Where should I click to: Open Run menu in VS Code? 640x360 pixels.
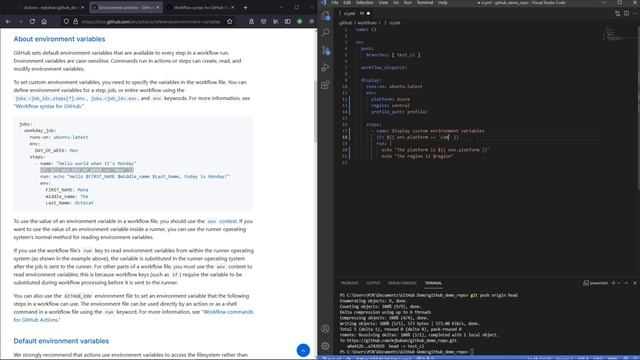point(407,2)
